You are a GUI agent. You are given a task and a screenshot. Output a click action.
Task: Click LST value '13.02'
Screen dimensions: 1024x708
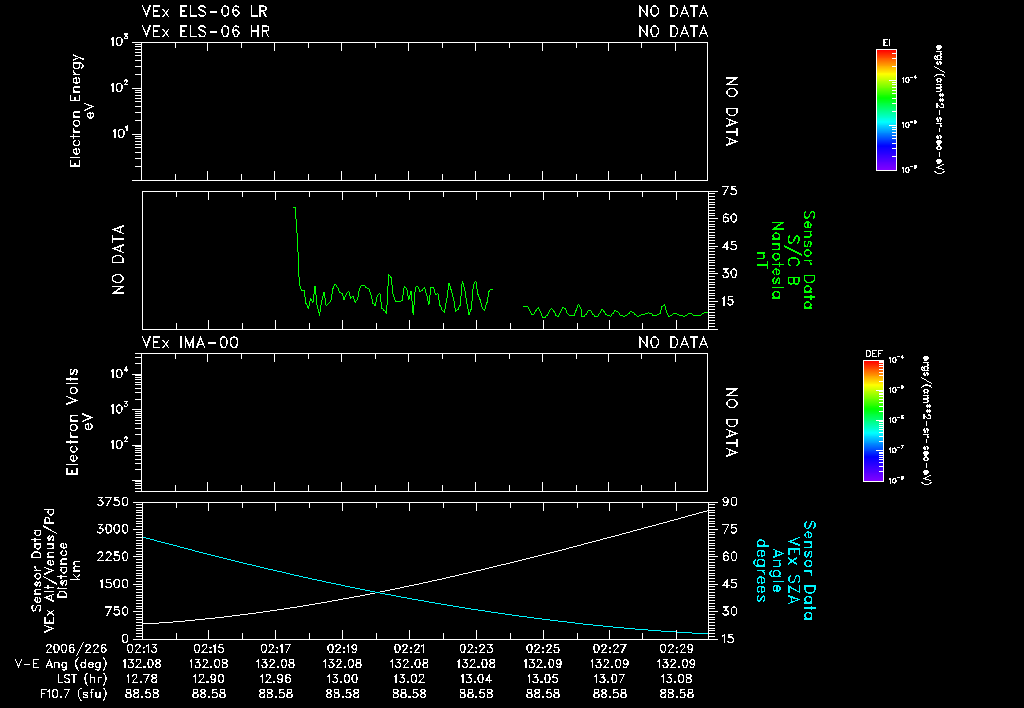pyautogui.click(x=409, y=679)
